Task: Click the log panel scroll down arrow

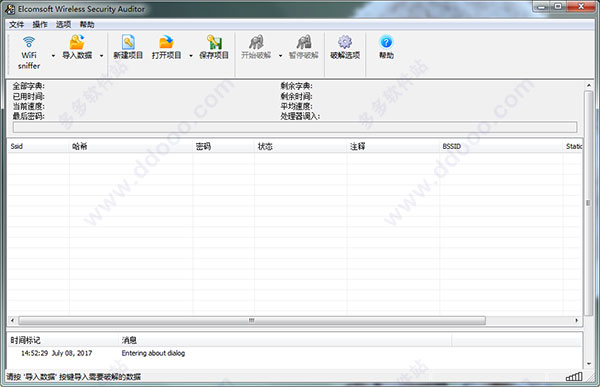Action: tap(589, 364)
